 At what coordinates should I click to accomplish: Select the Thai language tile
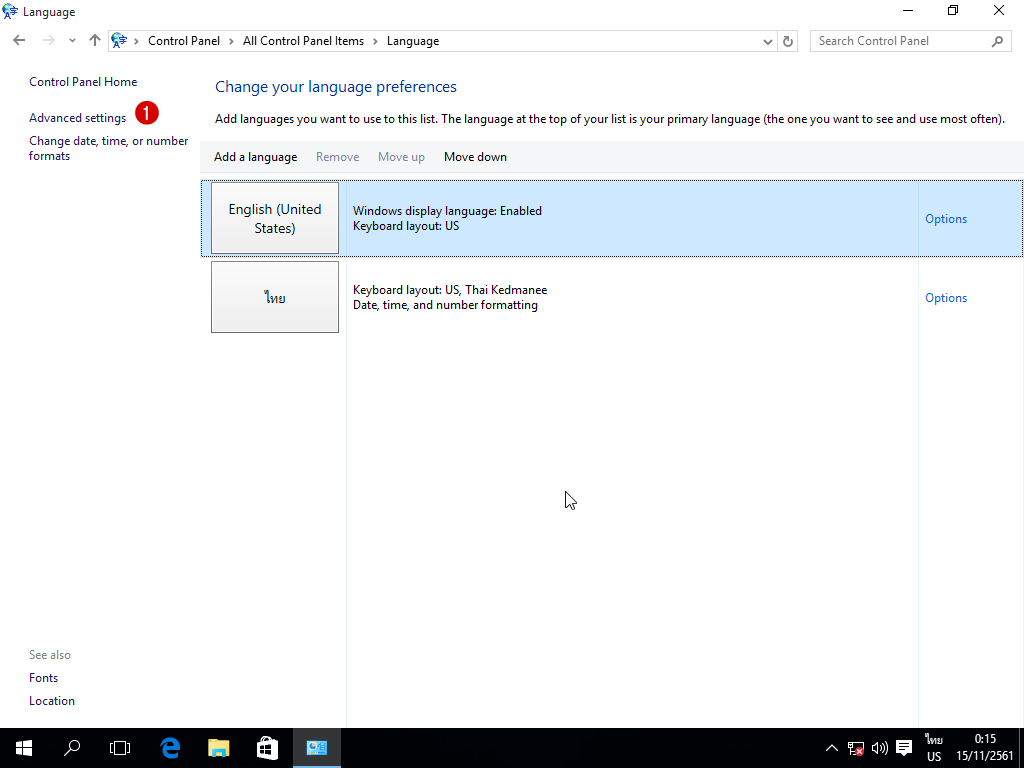pyautogui.click(x=275, y=297)
